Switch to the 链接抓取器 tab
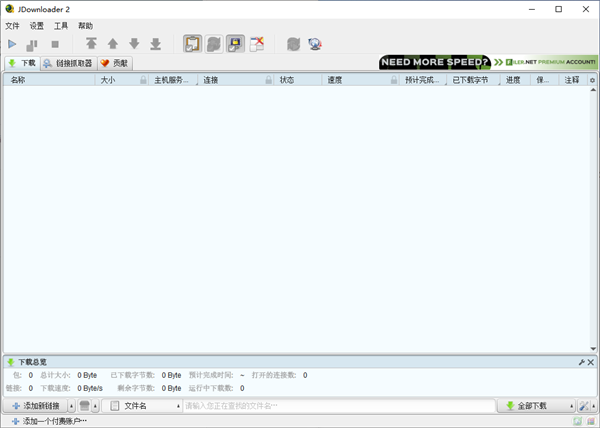 tap(68, 63)
